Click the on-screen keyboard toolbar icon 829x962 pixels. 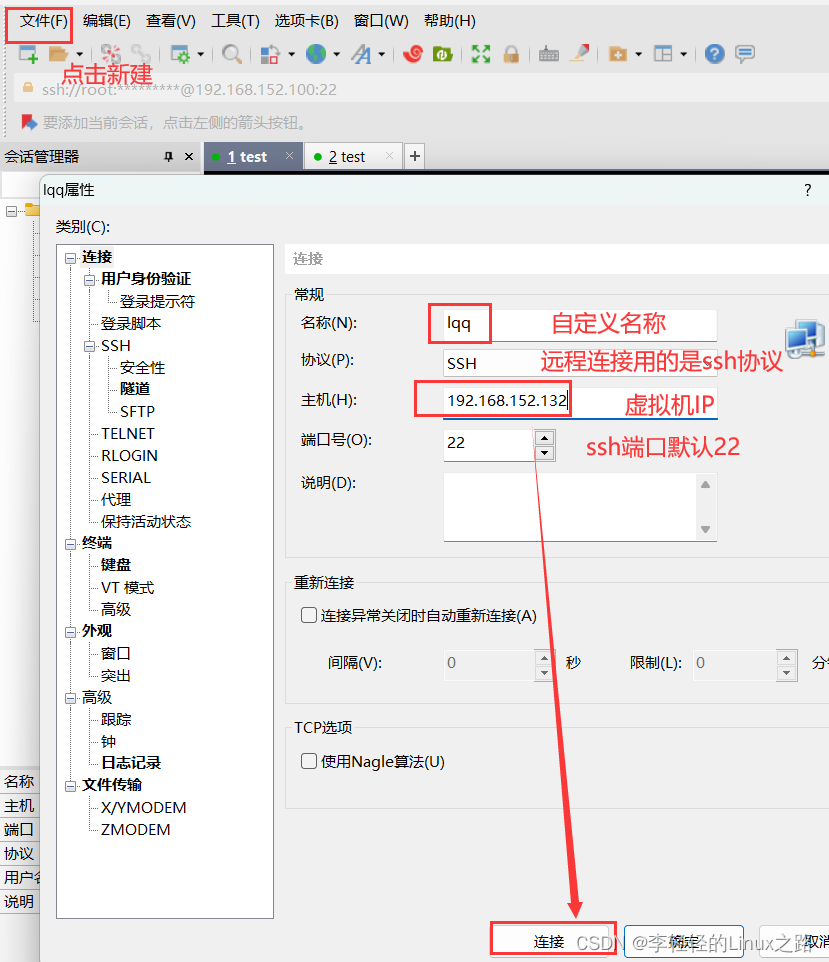(x=549, y=54)
